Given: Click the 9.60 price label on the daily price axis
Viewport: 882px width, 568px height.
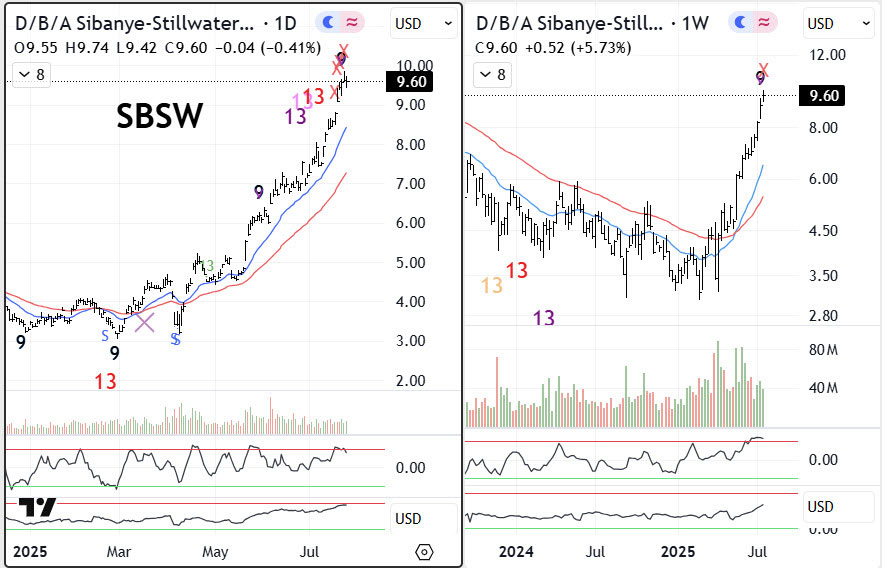Looking at the screenshot, I should [412, 83].
